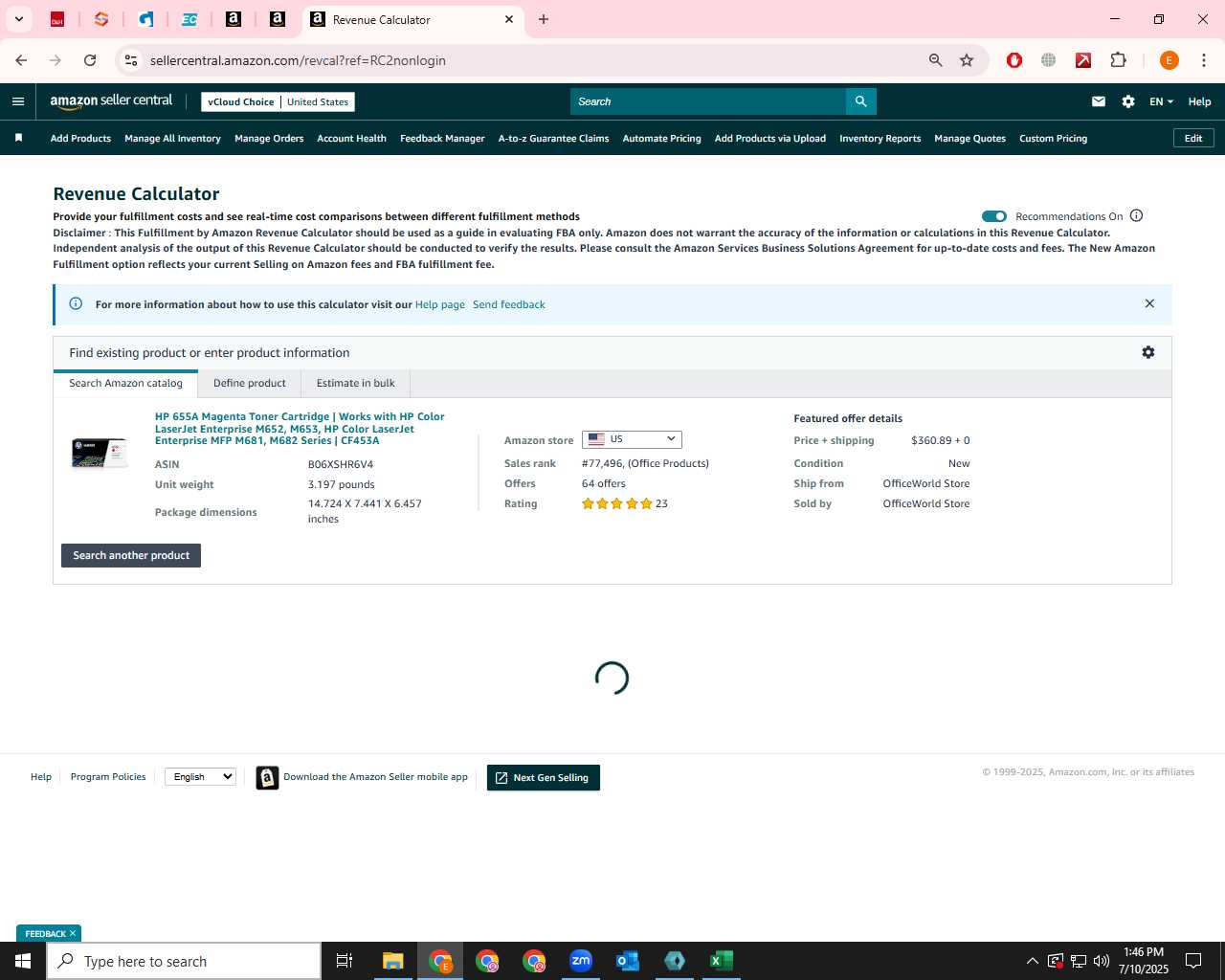Image resolution: width=1225 pixels, height=980 pixels.
Task: Click Edit favorites bar button
Action: point(1193,138)
